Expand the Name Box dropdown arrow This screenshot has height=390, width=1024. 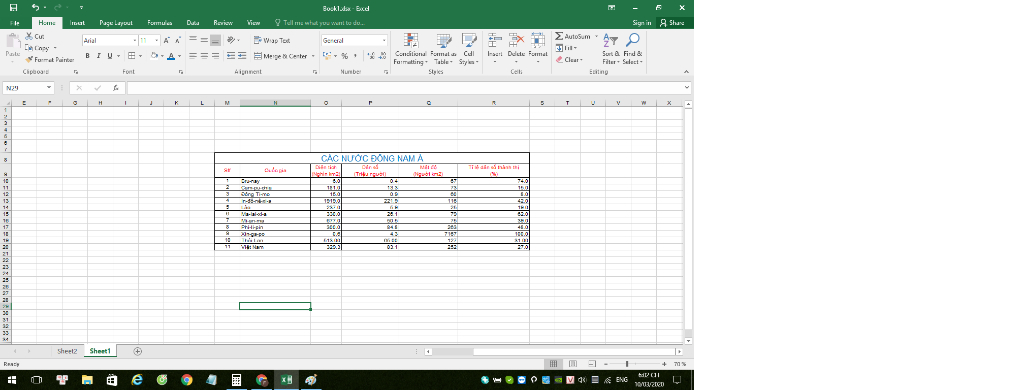49,88
